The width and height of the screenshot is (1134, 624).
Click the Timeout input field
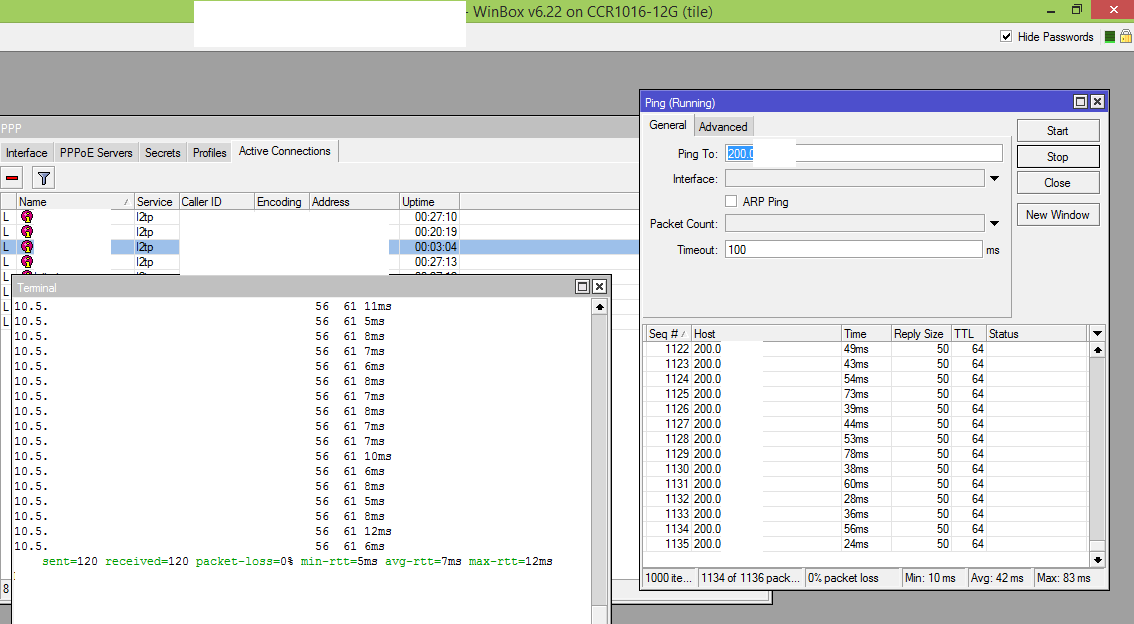point(853,249)
